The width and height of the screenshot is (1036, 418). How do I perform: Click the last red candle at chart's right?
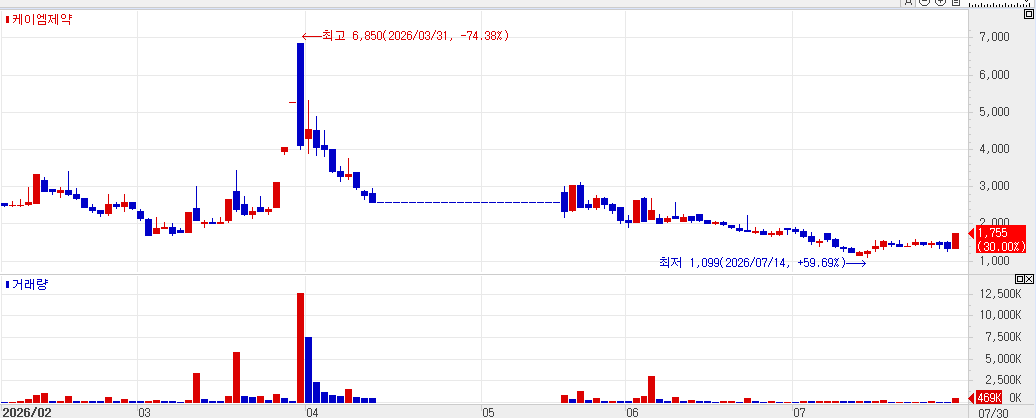[955, 241]
